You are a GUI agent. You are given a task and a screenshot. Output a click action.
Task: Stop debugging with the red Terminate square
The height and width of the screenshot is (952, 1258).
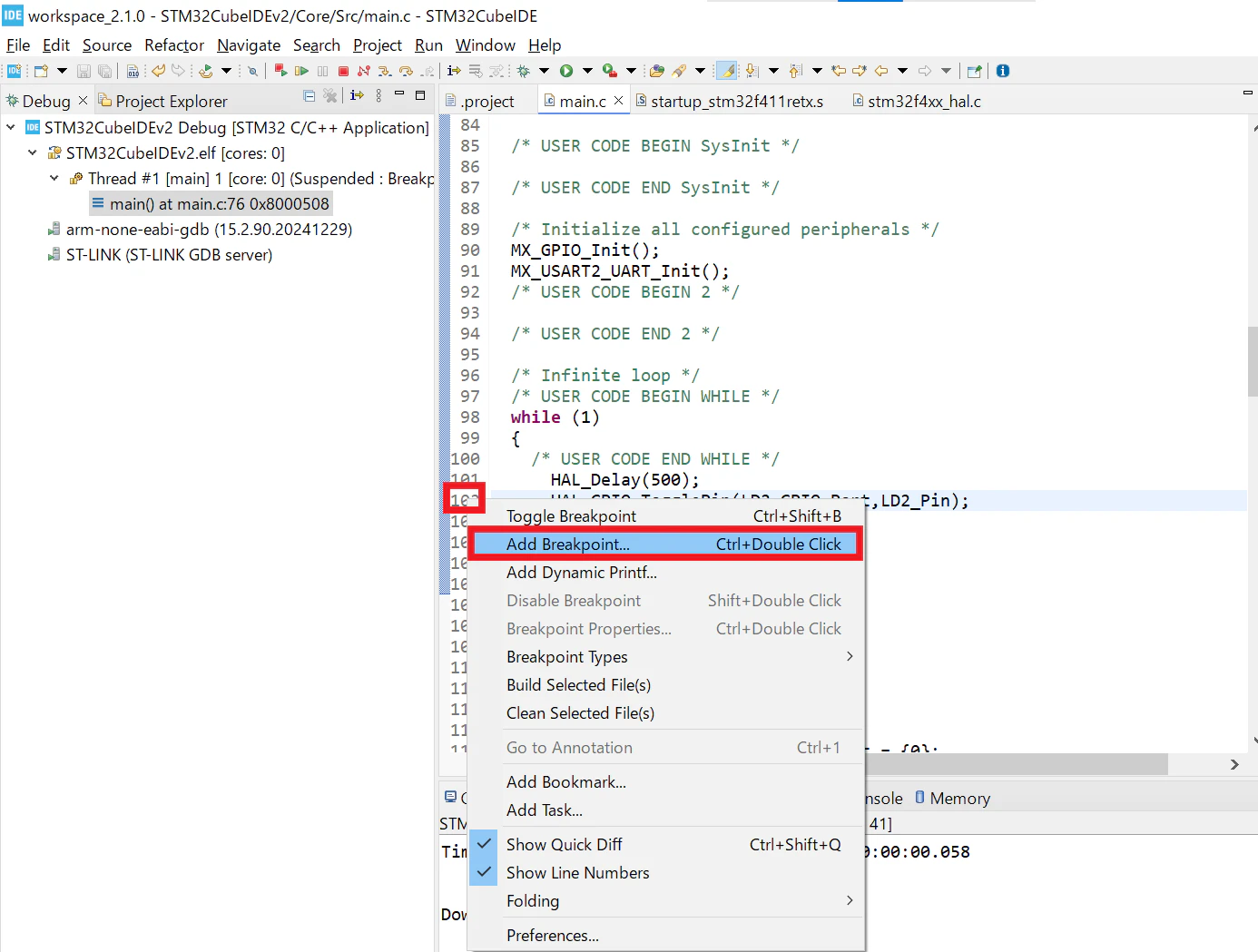tap(343, 71)
